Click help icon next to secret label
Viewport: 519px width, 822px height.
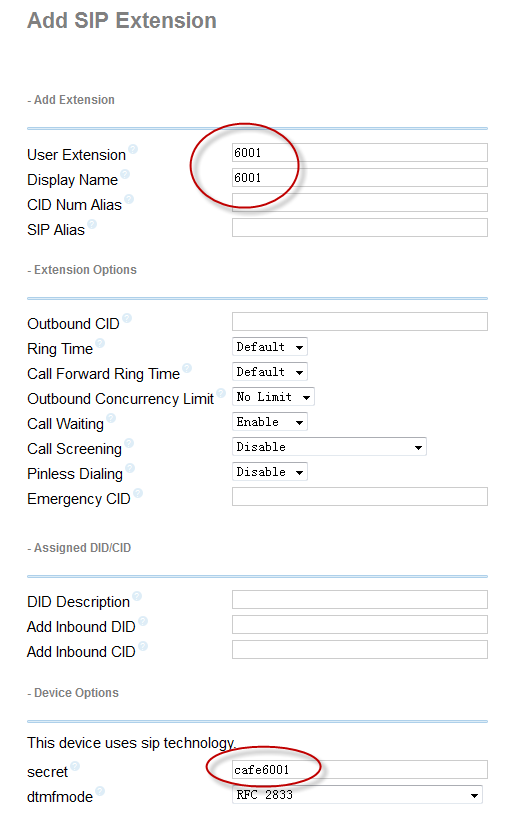(x=75, y=766)
